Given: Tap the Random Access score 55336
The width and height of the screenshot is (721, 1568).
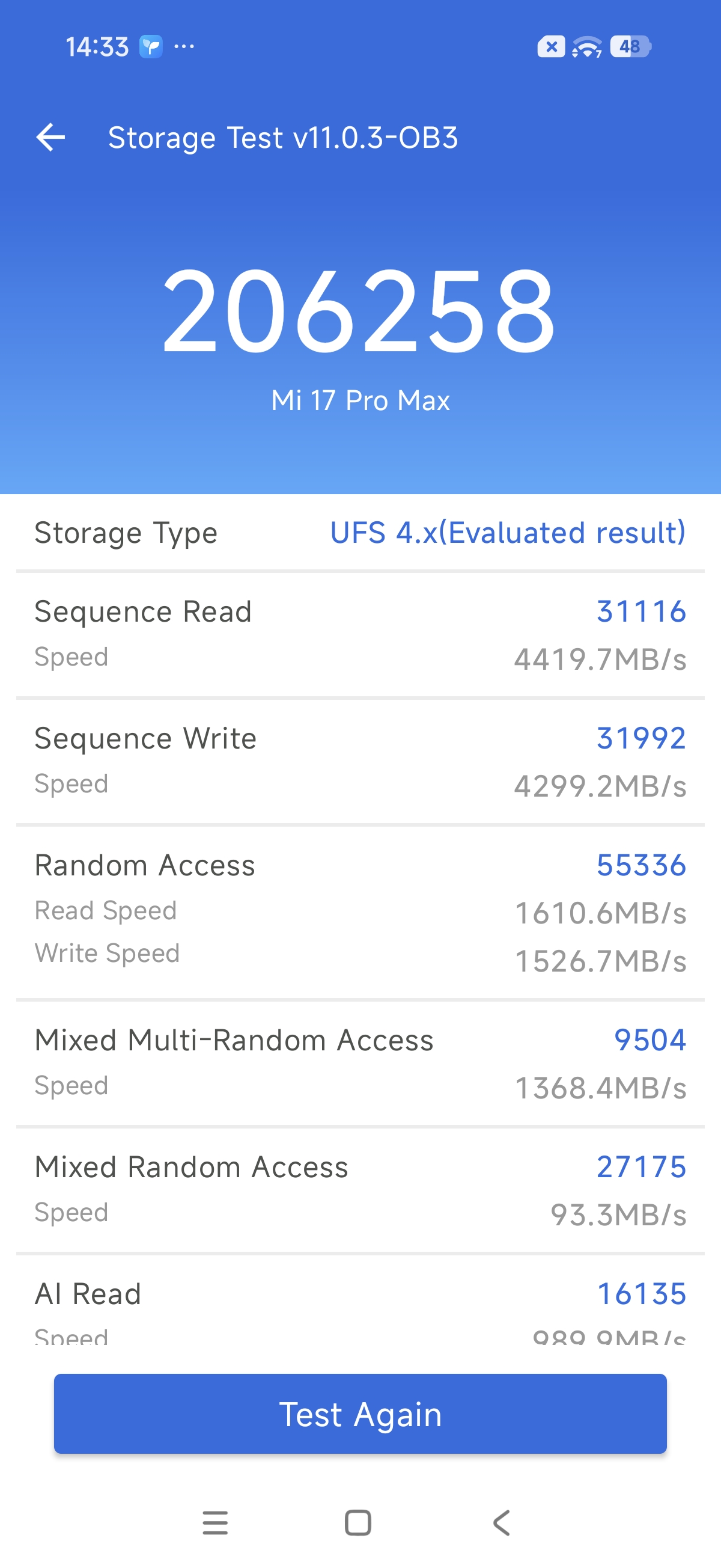Looking at the screenshot, I should pyautogui.click(x=640, y=866).
